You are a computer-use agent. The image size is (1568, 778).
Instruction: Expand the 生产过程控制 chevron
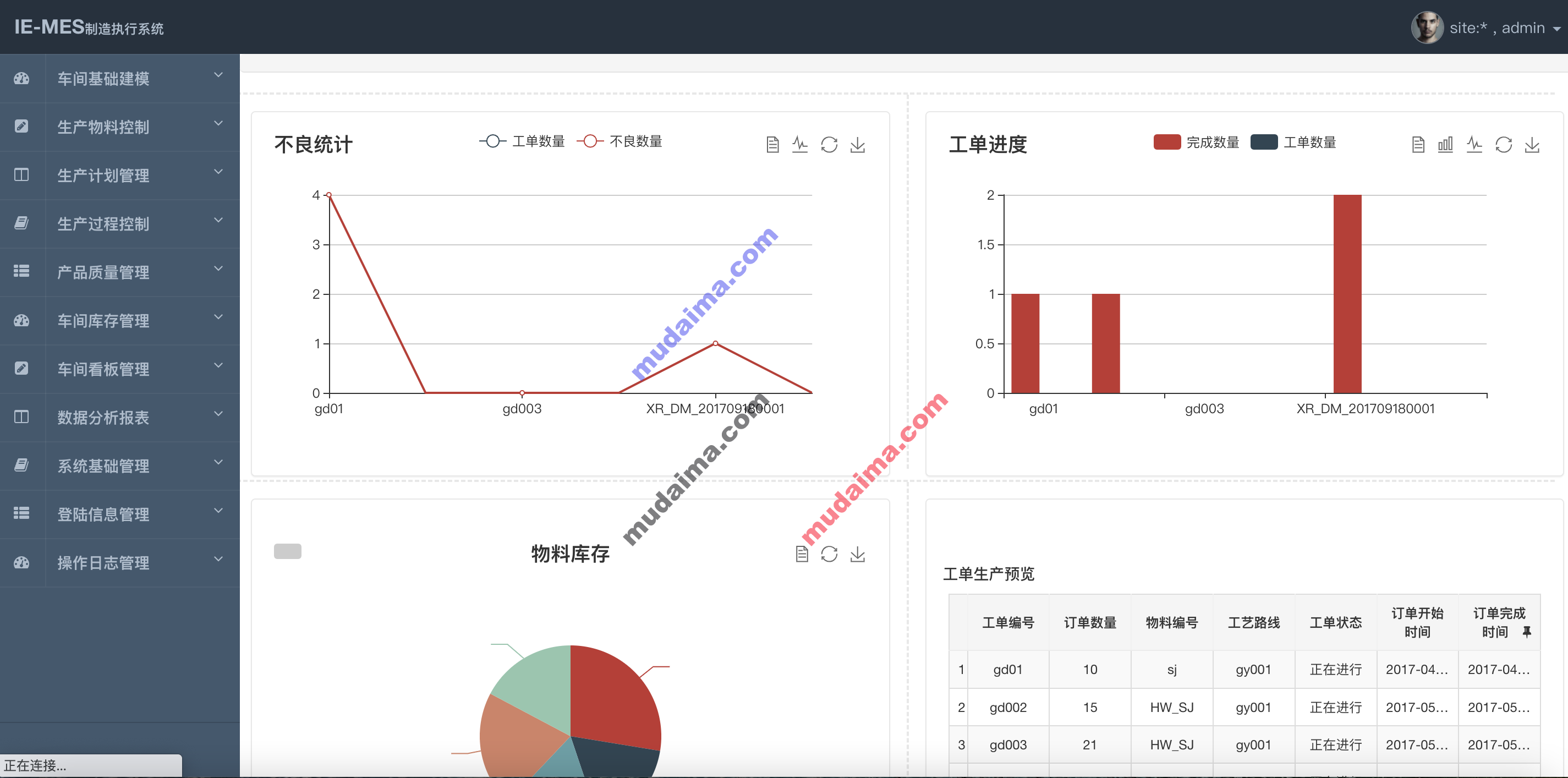(218, 221)
